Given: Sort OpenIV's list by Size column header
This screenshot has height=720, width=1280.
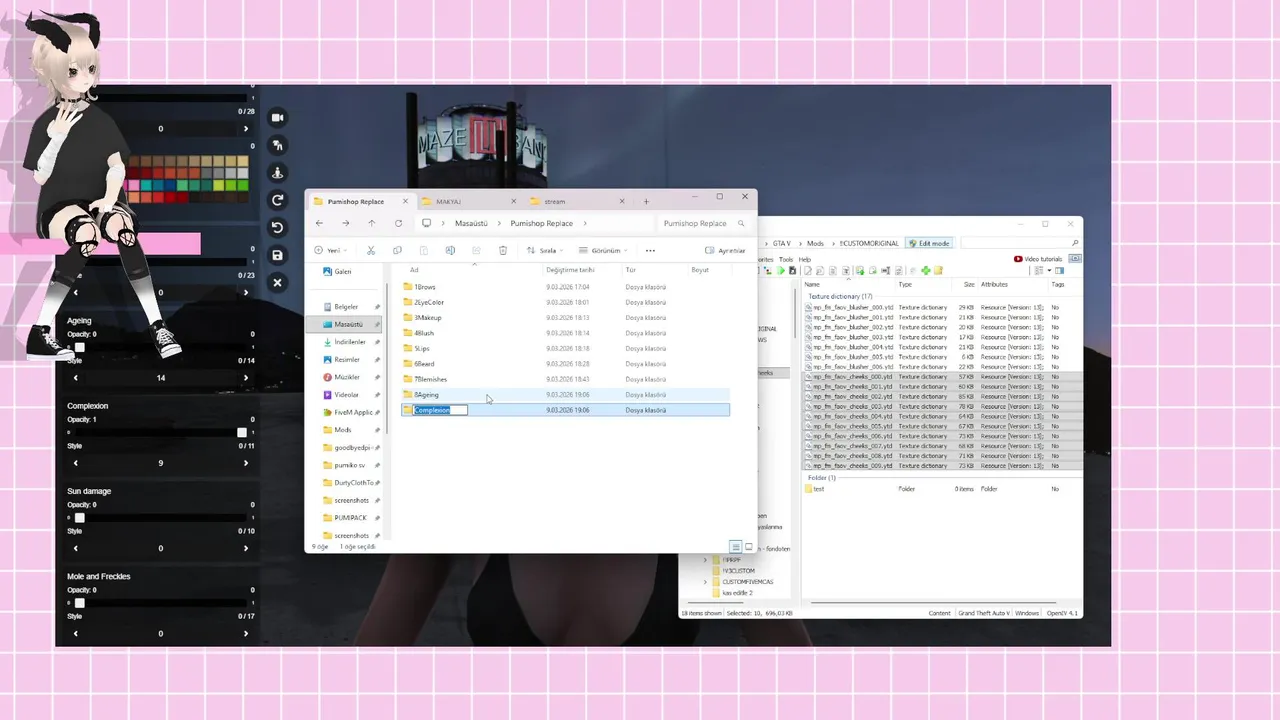Looking at the screenshot, I should tap(969, 285).
